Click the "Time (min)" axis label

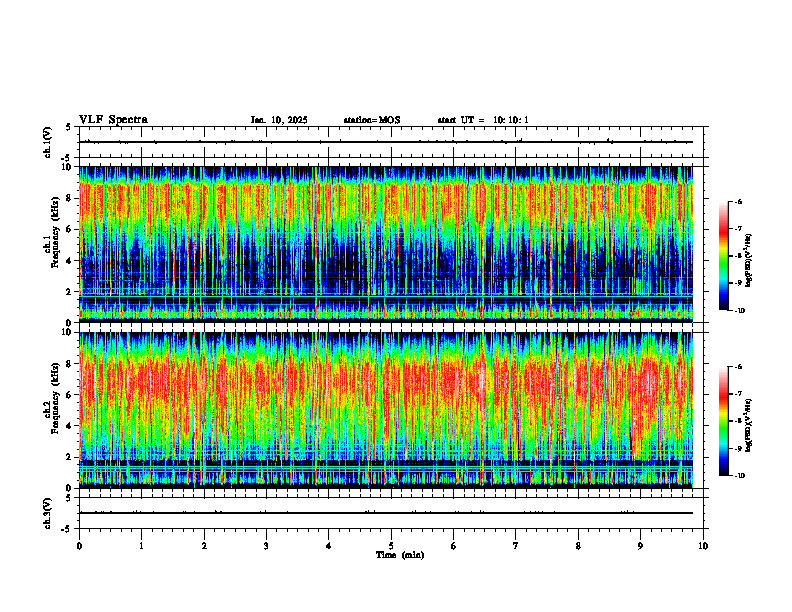click(400, 555)
